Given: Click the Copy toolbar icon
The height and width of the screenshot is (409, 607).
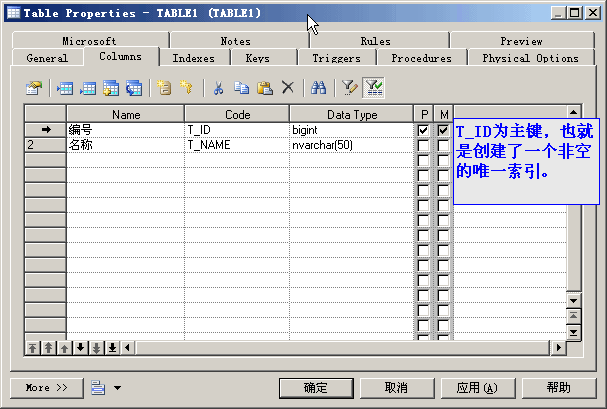Looking at the screenshot, I should [x=242, y=88].
